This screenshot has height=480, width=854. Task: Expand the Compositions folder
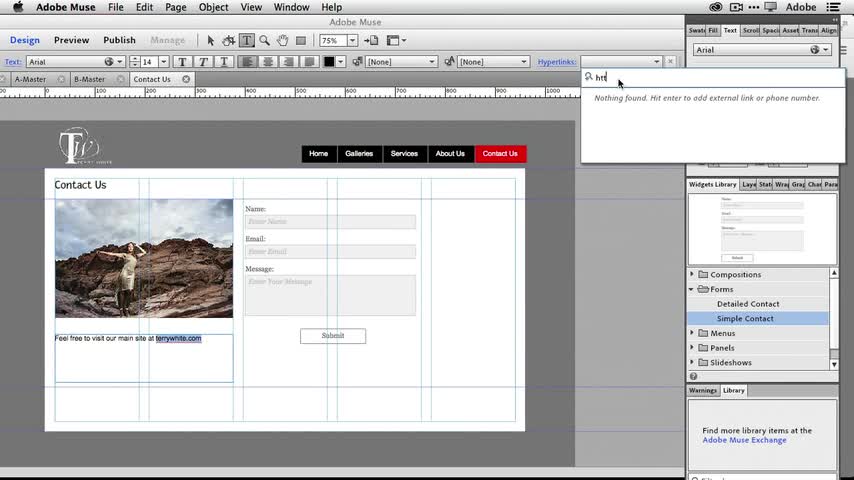pyautogui.click(x=692, y=275)
